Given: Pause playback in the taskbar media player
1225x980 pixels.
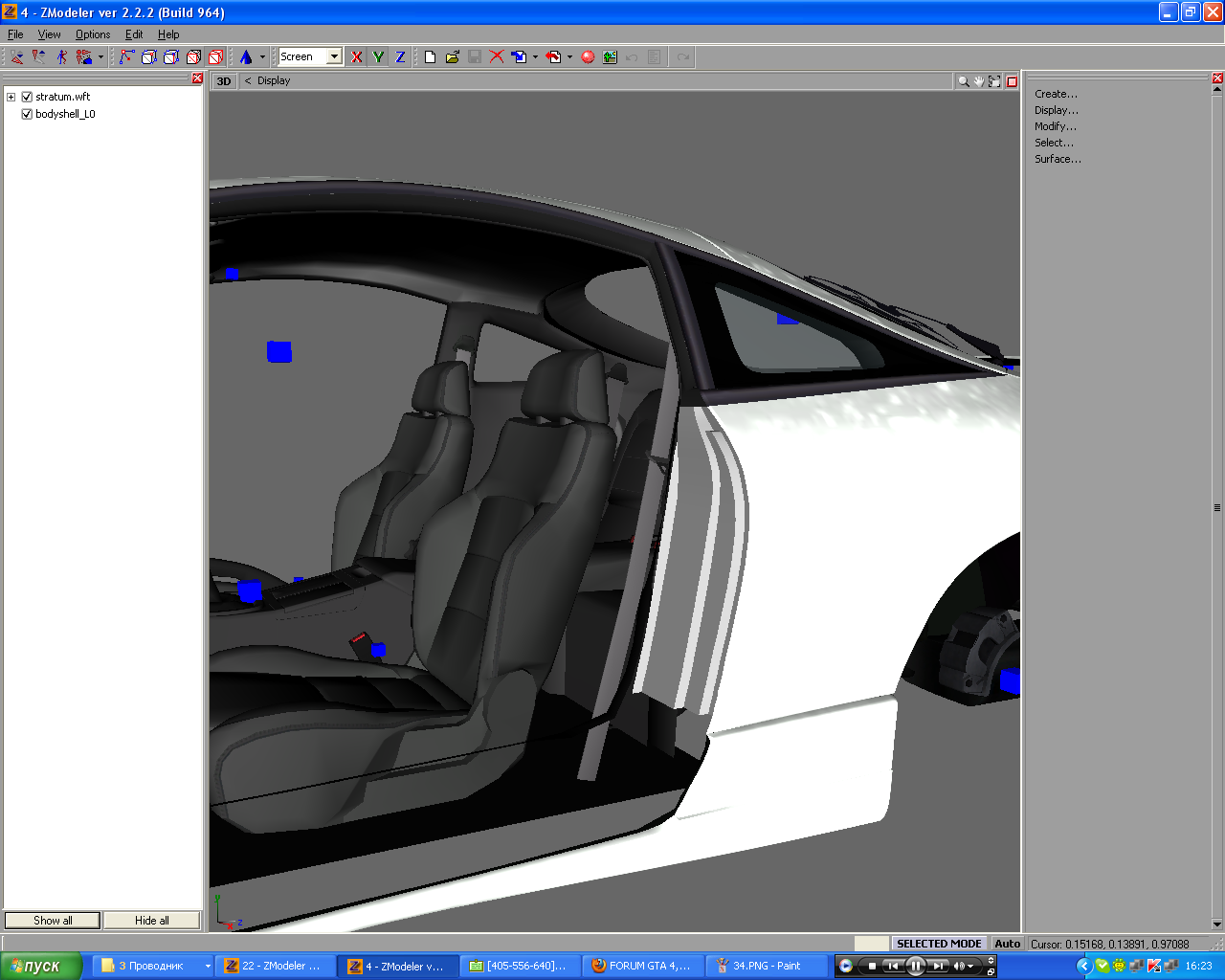Looking at the screenshot, I should click(915, 966).
